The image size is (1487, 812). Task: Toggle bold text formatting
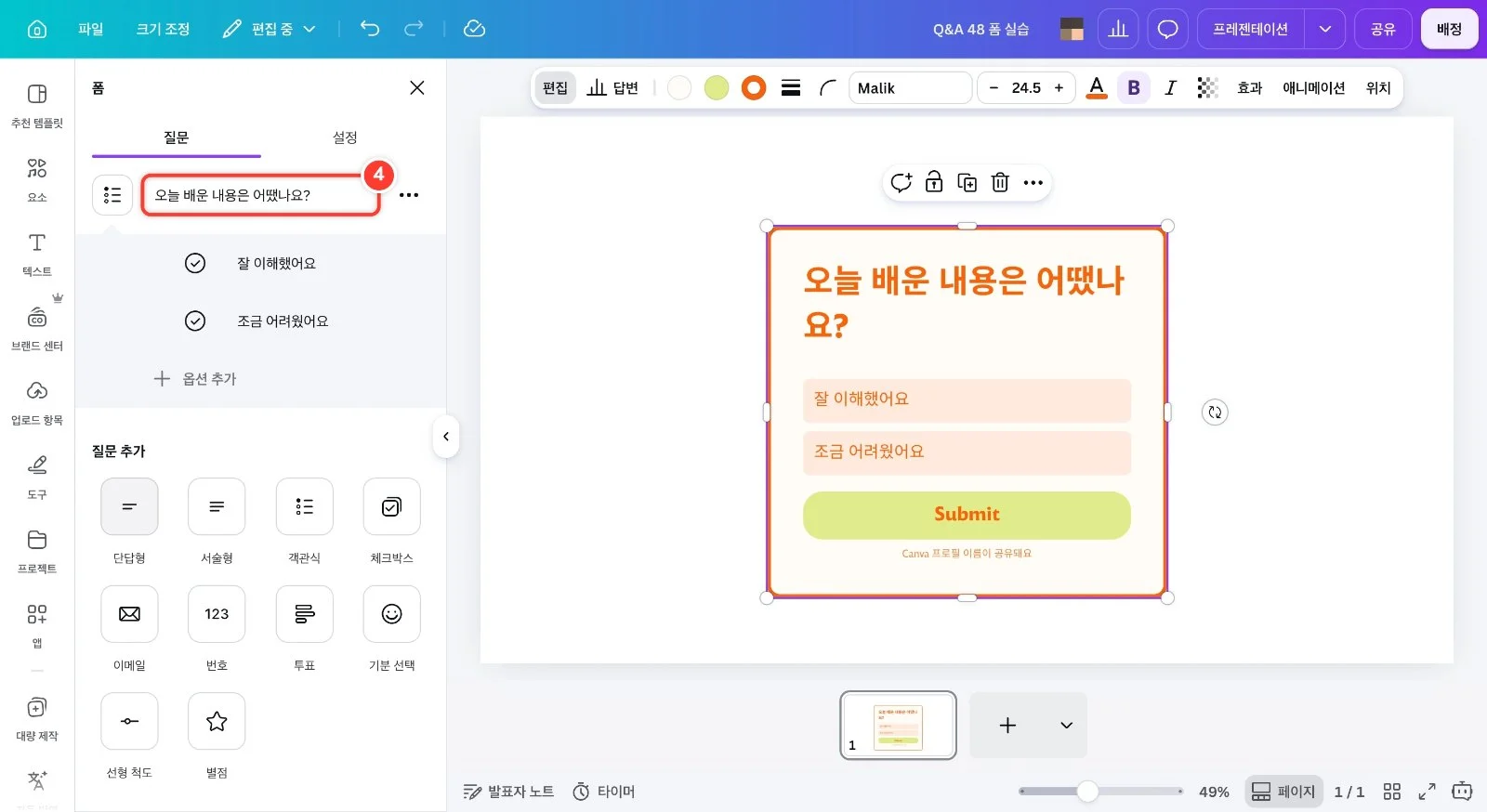[1134, 87]
